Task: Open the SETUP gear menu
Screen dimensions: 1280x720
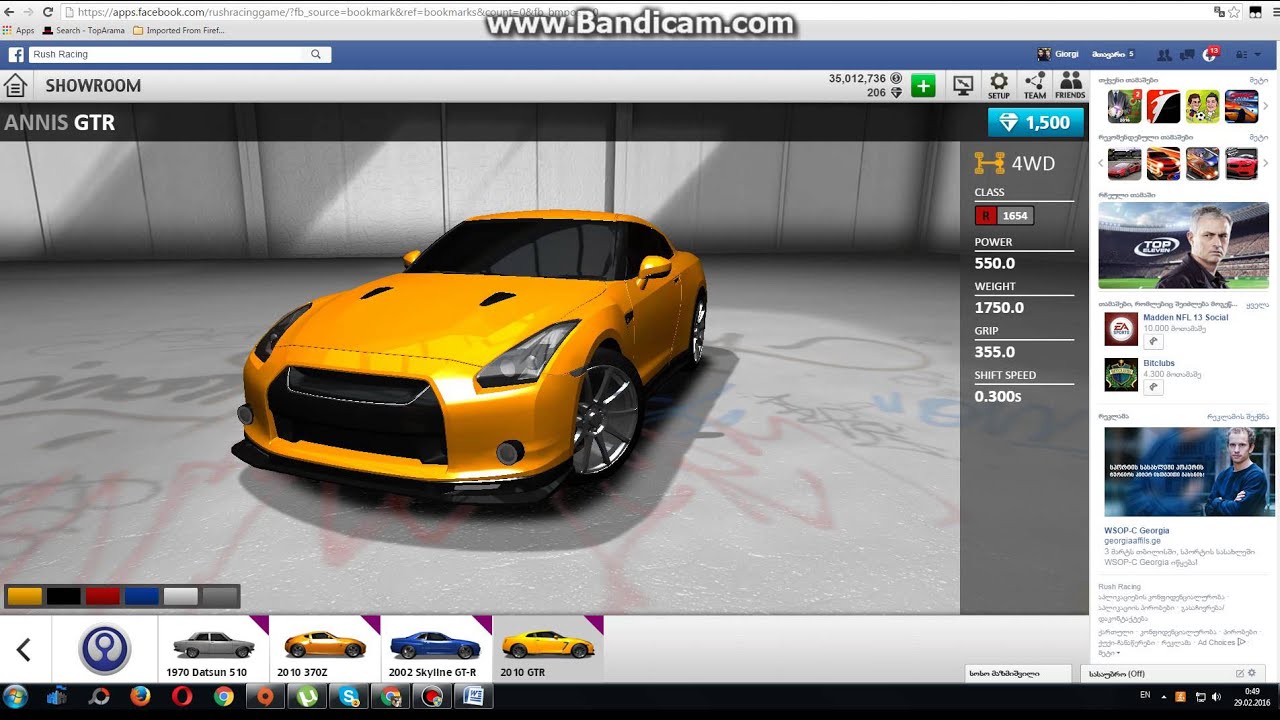Action: pyautogui.click(x=999, y=85)
